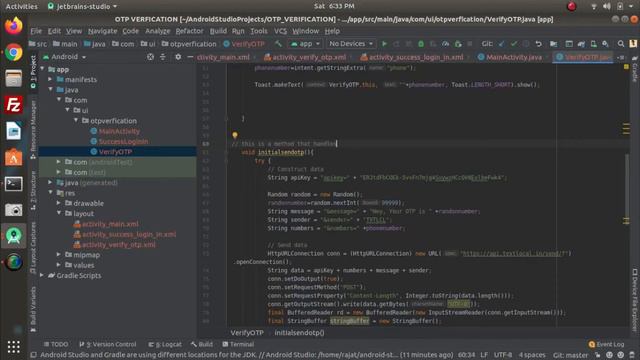Open Terminal app from the Ubuntu dock

tap(13, 184)
